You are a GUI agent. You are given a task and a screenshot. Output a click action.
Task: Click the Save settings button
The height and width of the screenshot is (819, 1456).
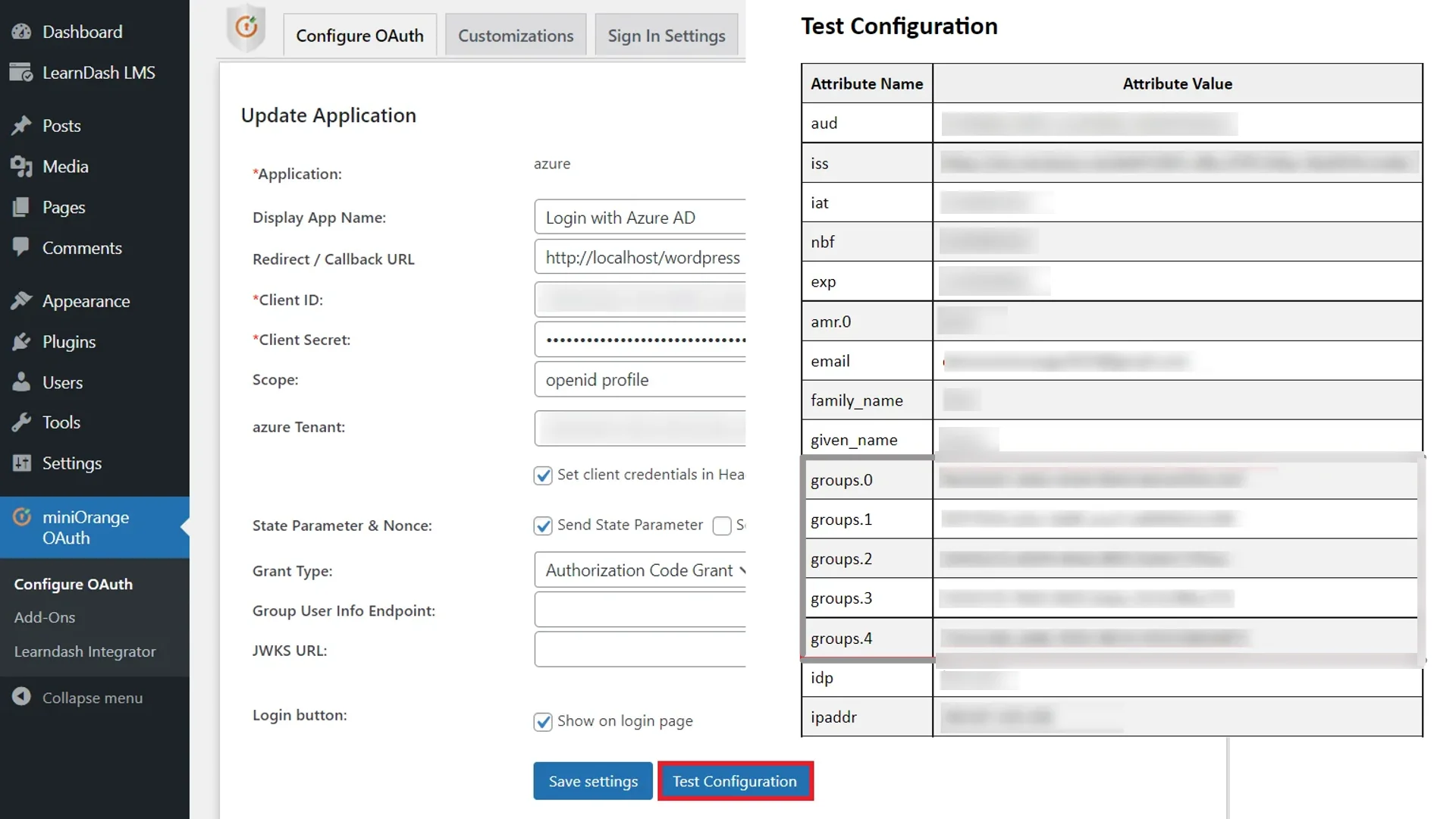[x=593, y=781]
